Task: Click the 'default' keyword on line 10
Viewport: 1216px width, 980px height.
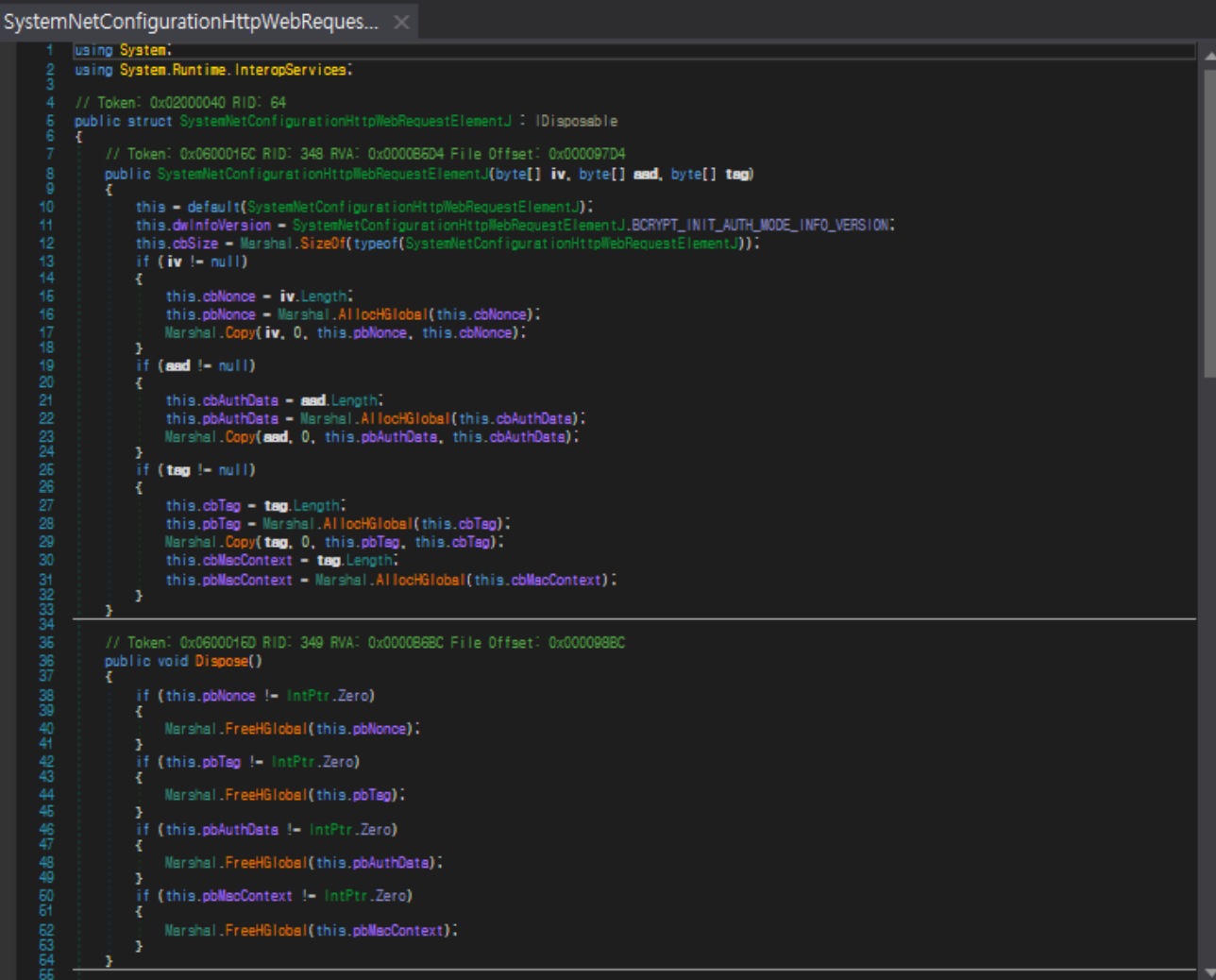Action: coord(213,207)
